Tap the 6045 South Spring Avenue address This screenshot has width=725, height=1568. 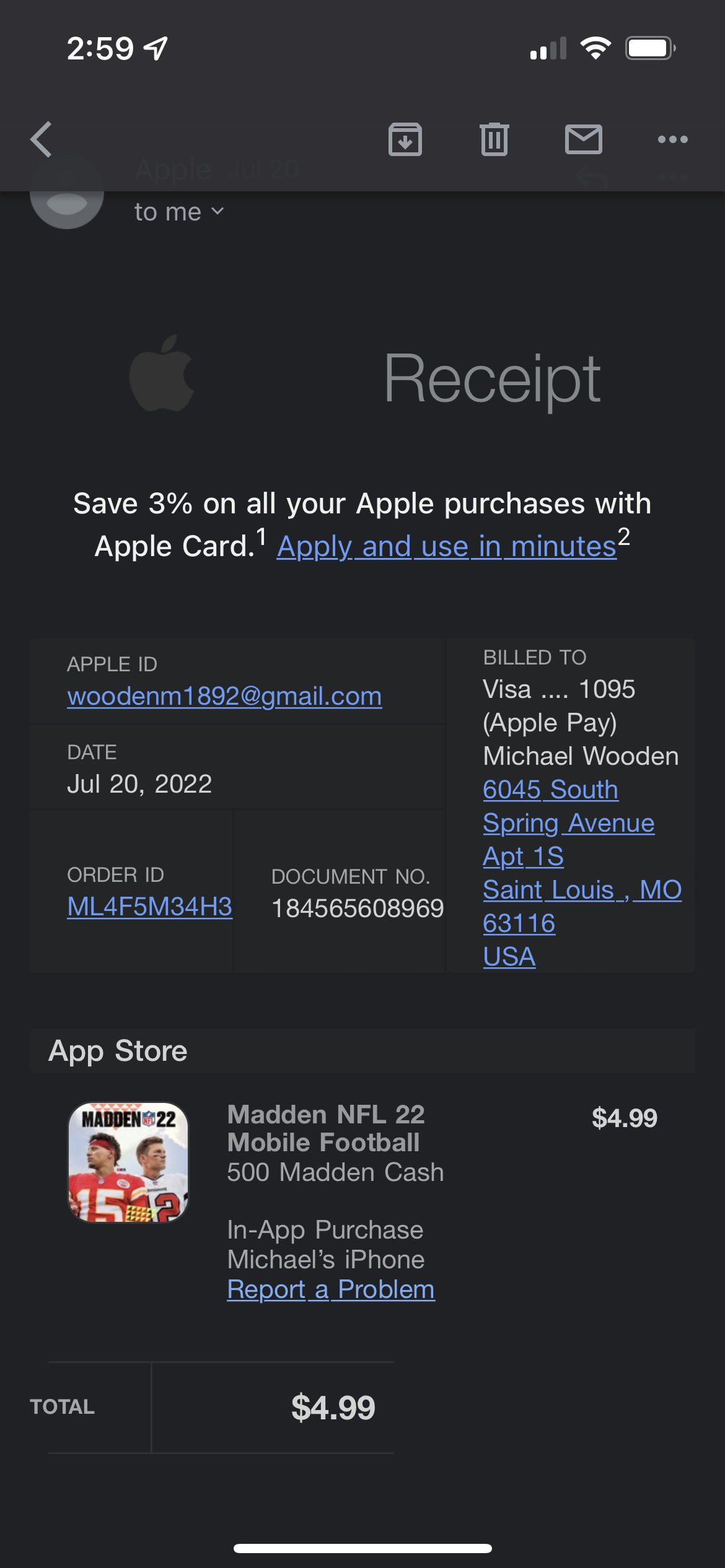pyautogui.click(x=568, y=806)
